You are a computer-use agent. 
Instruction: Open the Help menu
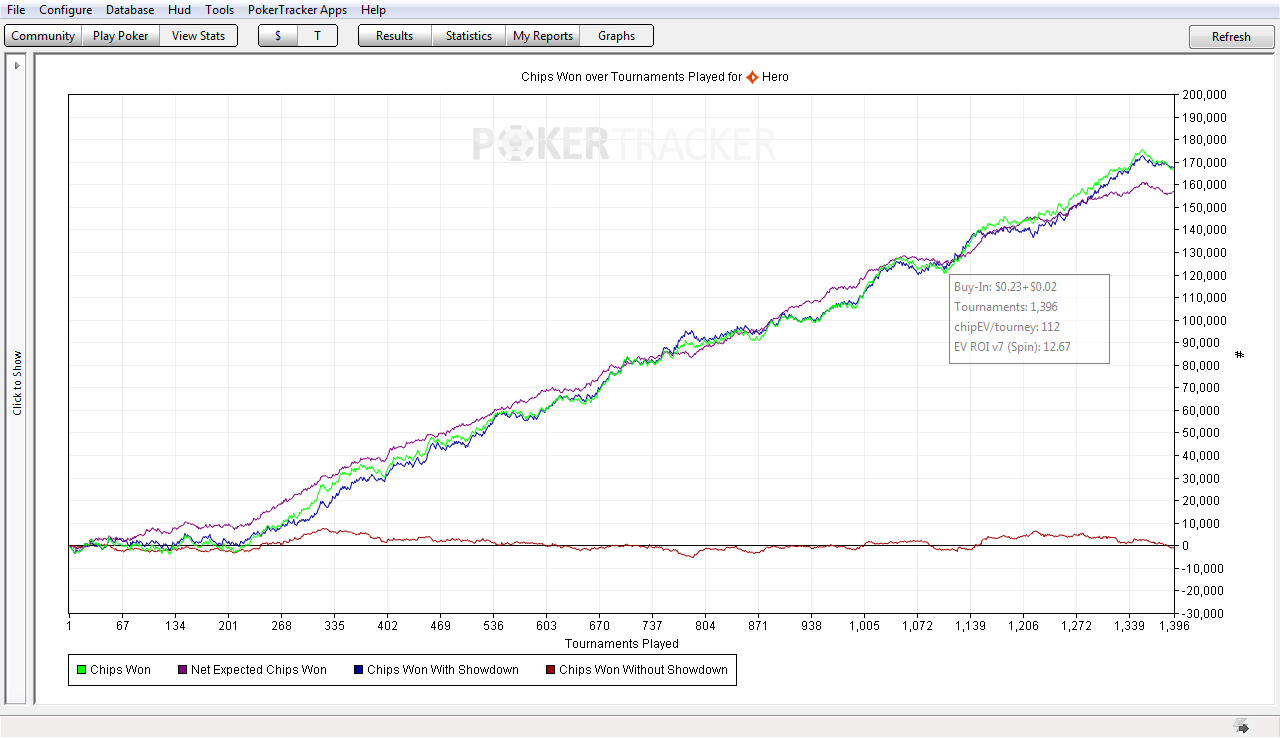pos(373,10)
